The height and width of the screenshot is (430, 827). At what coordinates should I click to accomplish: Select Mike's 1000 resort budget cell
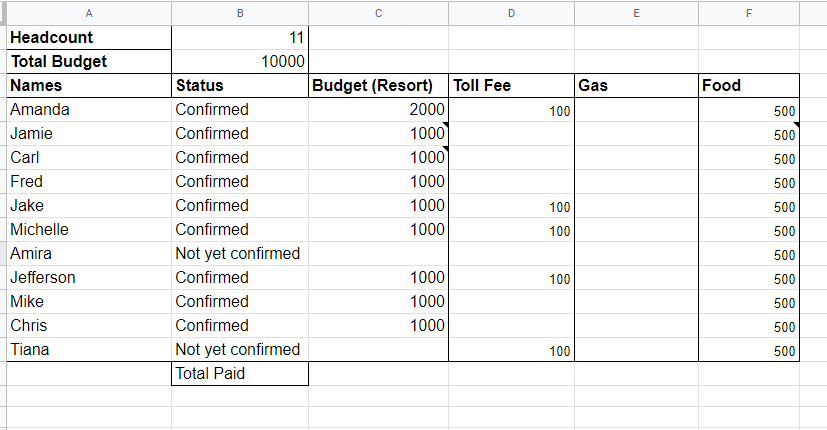click(x=379, y=302)
